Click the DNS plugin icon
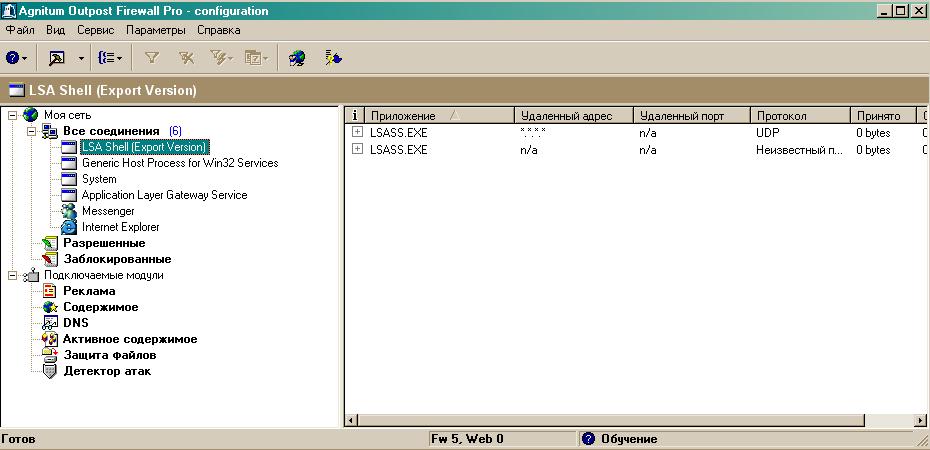 pyautogui.click(x=50, y=323)
